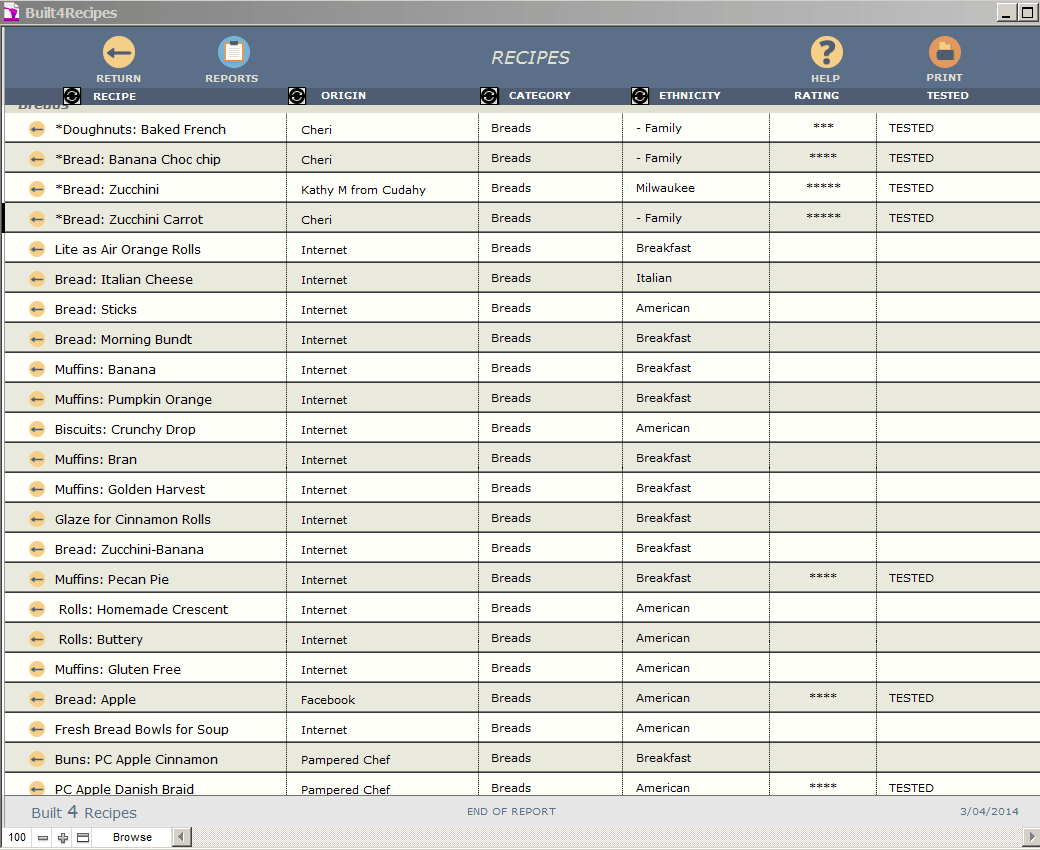This screenshot has width=1040, height=850.
Task: Open the Doughnuts: Baked French recipe arrow
Action: (x=37, y=129)
